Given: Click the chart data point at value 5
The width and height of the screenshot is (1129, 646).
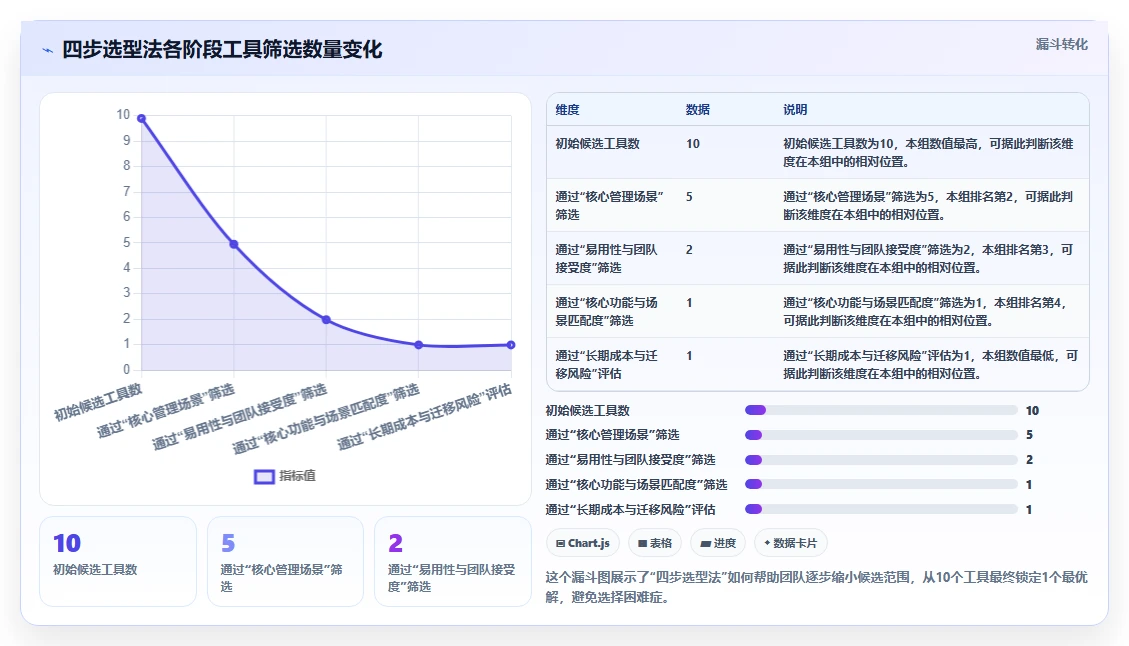Looking at the screenshot, I should pos(234,244).
